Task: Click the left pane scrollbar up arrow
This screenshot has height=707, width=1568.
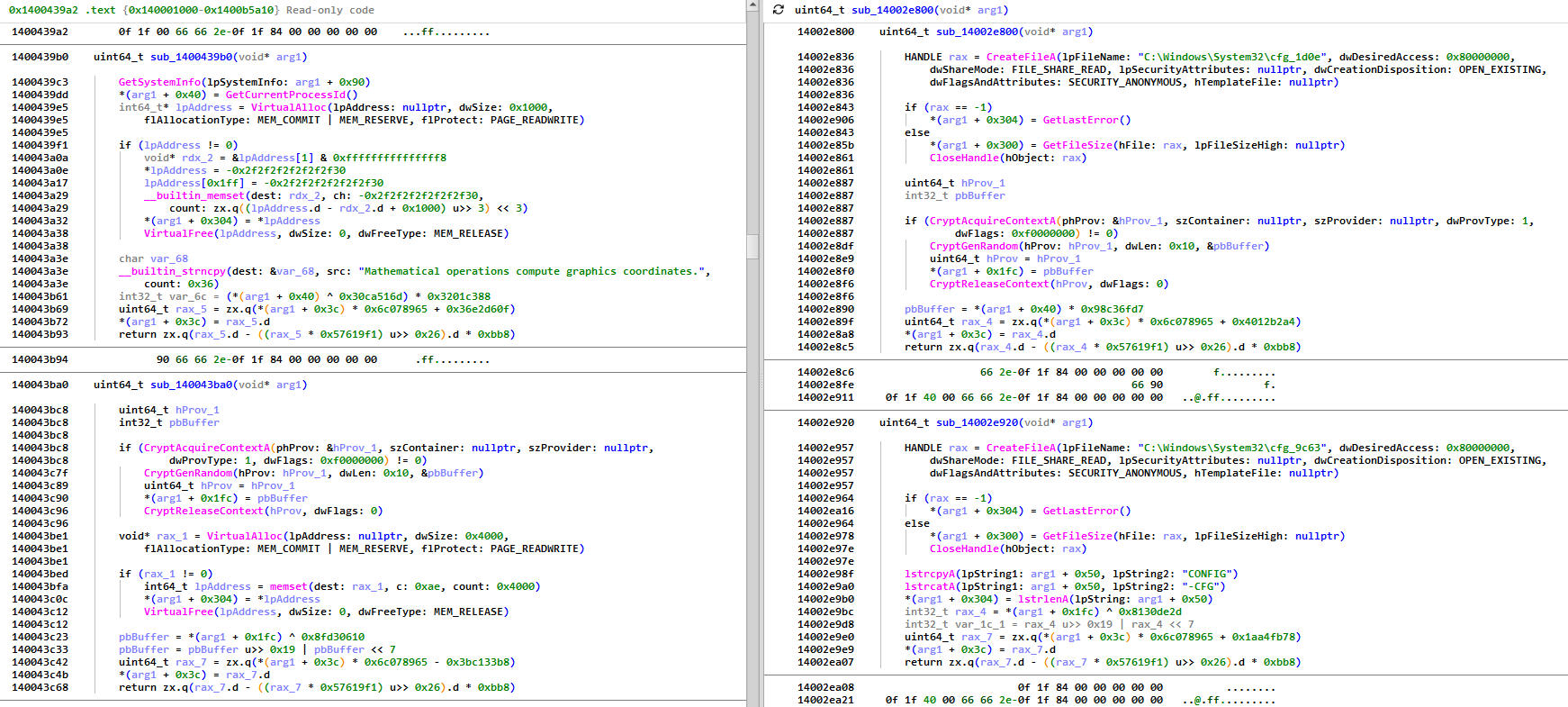Action: [x=752, y=5]
